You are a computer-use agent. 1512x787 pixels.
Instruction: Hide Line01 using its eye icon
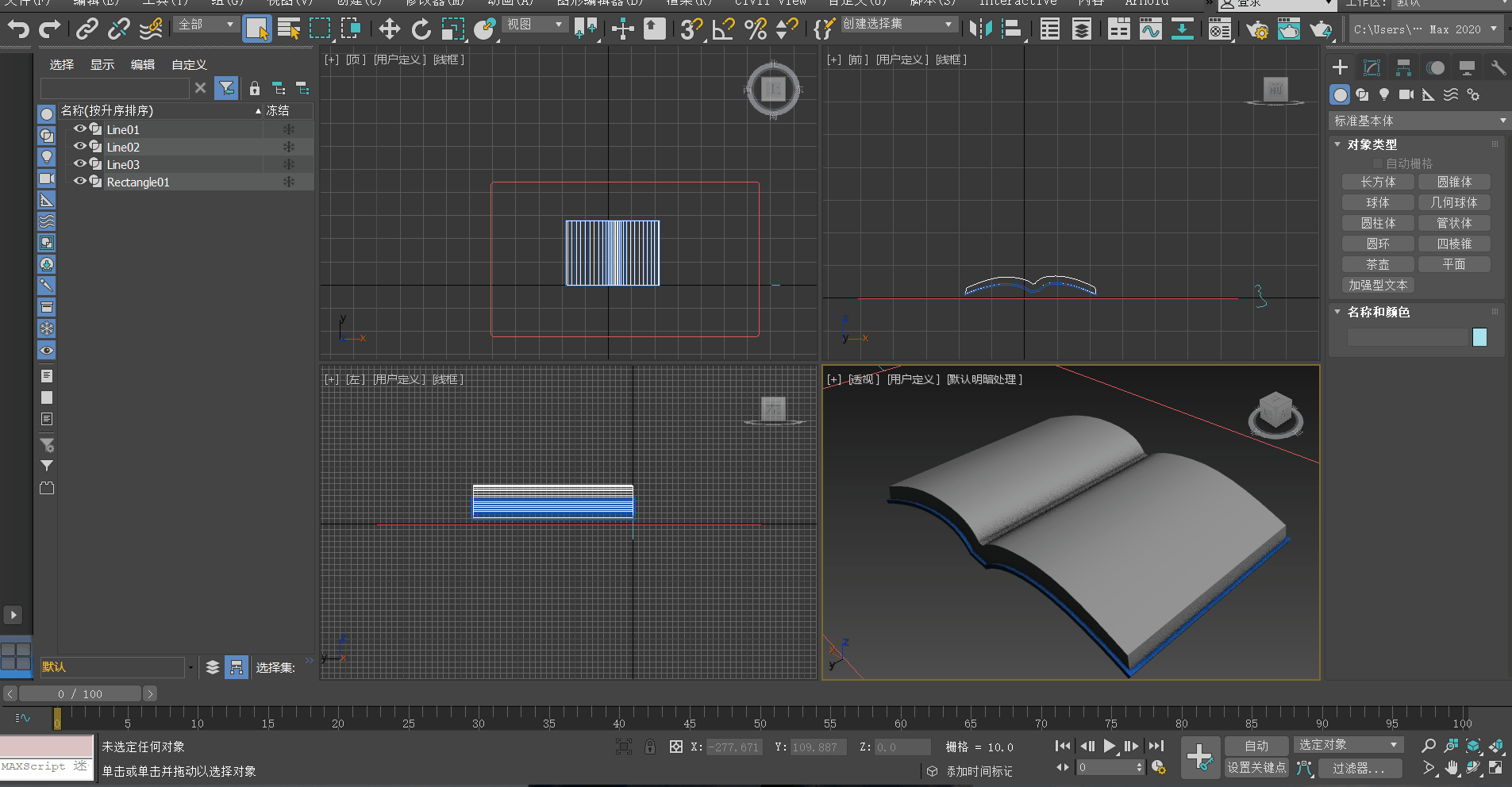pos(79,129)
